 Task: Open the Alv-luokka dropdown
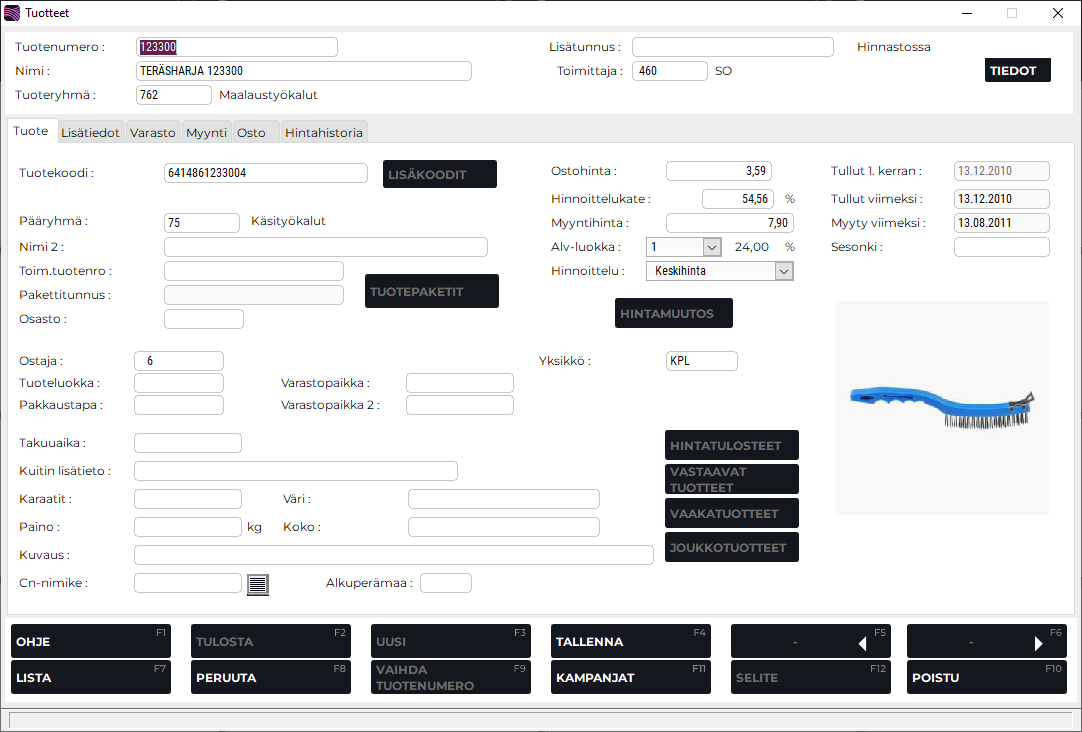pyautogui.click(x=711, y=247)
